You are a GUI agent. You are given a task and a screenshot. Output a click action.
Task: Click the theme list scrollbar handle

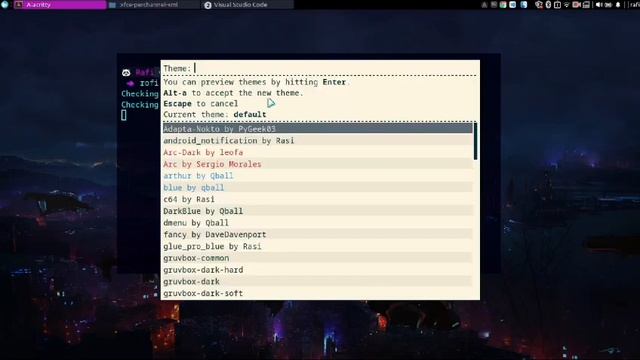pyautogui.click(x=475, y=141)
